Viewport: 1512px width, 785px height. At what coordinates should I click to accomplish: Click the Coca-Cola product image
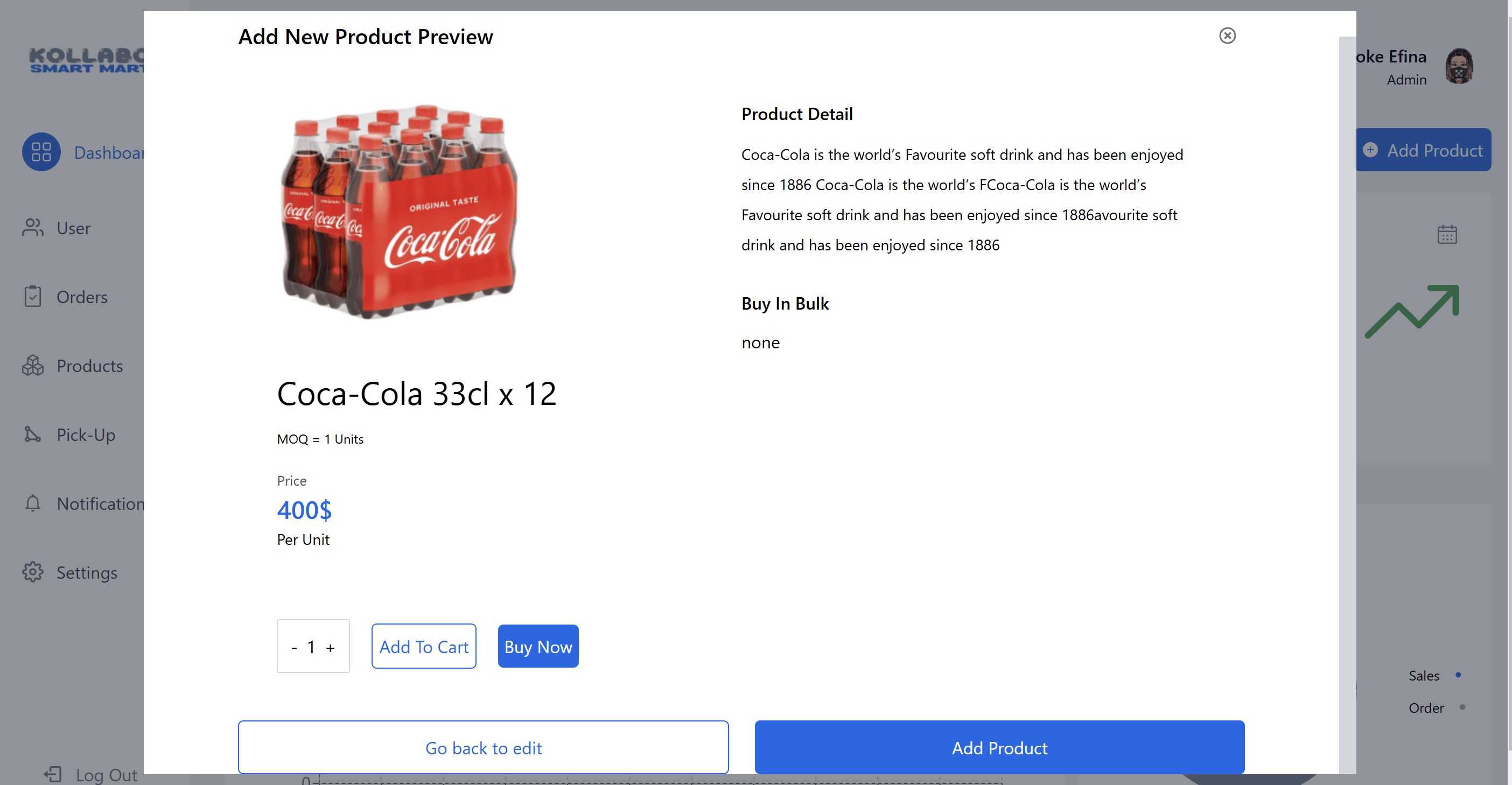coord(400,212)
